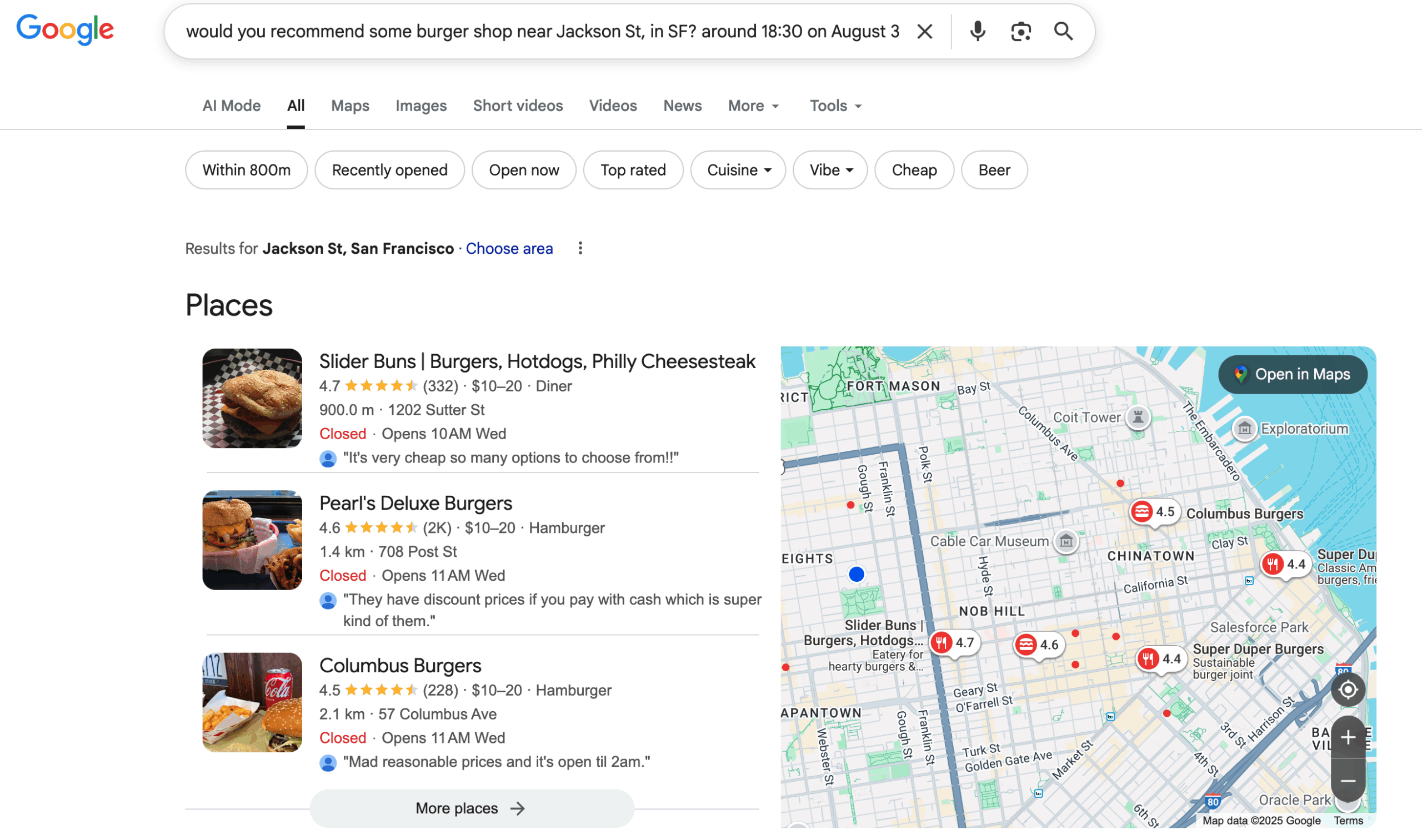Open the three-dot options next to Choose area
This screenshot has height=840, width=1422.
(x=580, y=249)
